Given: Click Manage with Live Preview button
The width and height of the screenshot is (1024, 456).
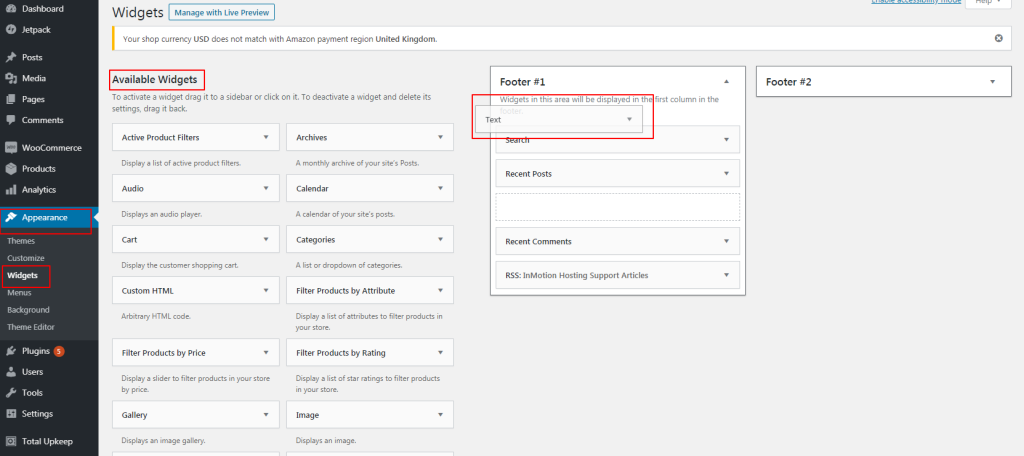Looking at the screenshot, I should [x=222, y=13].
